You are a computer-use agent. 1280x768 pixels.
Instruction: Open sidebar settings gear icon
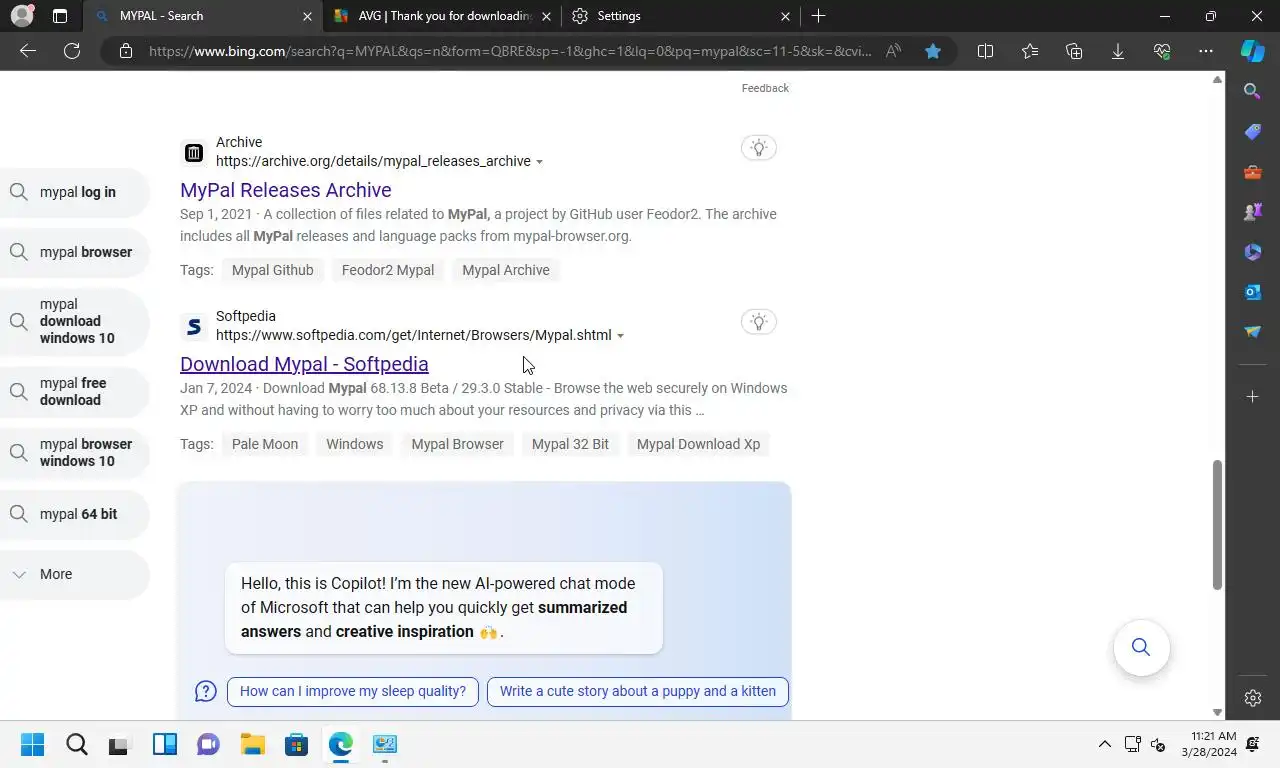pos(1253,698)
